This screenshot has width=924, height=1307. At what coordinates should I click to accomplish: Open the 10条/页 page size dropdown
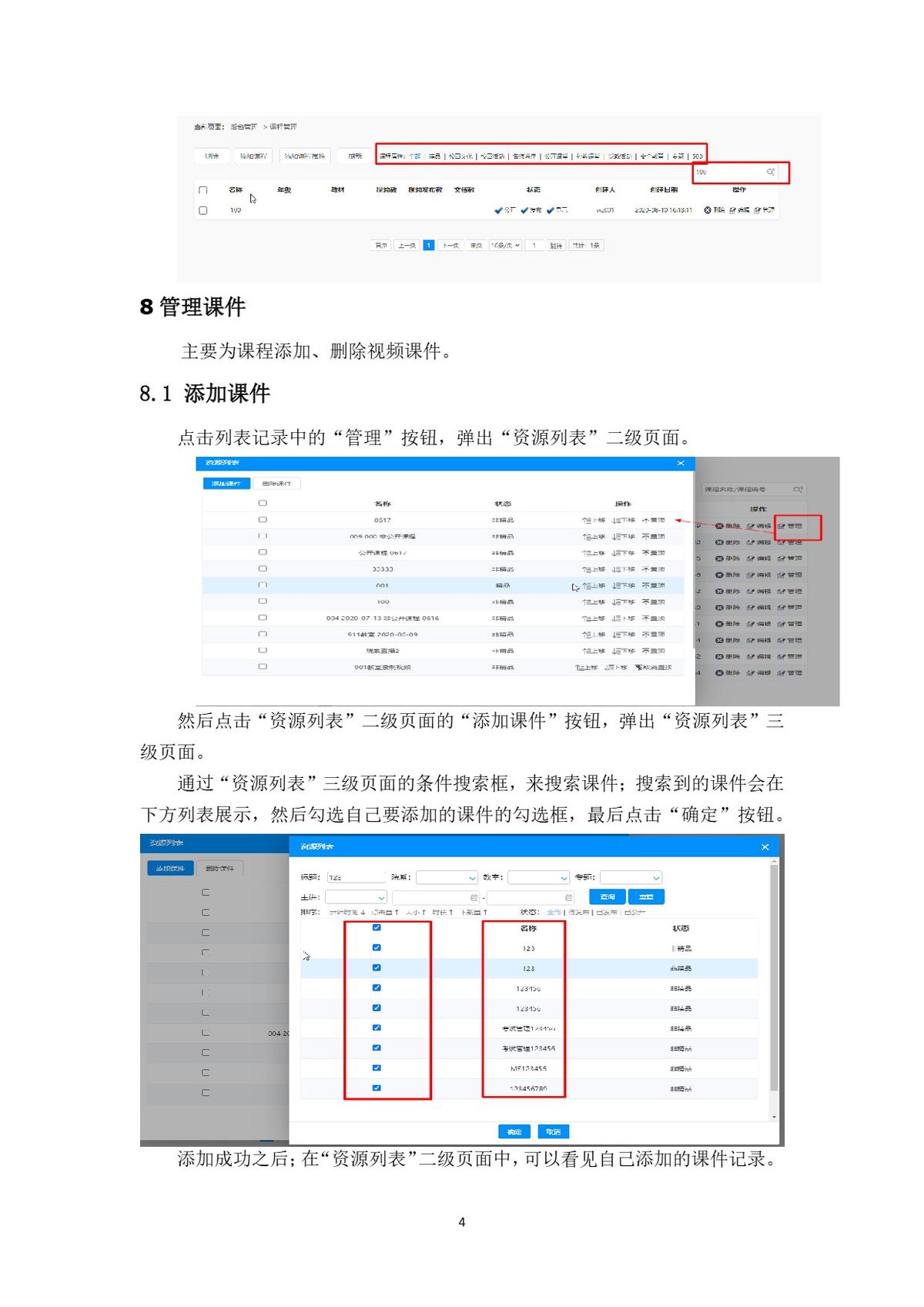click(506, 246)
